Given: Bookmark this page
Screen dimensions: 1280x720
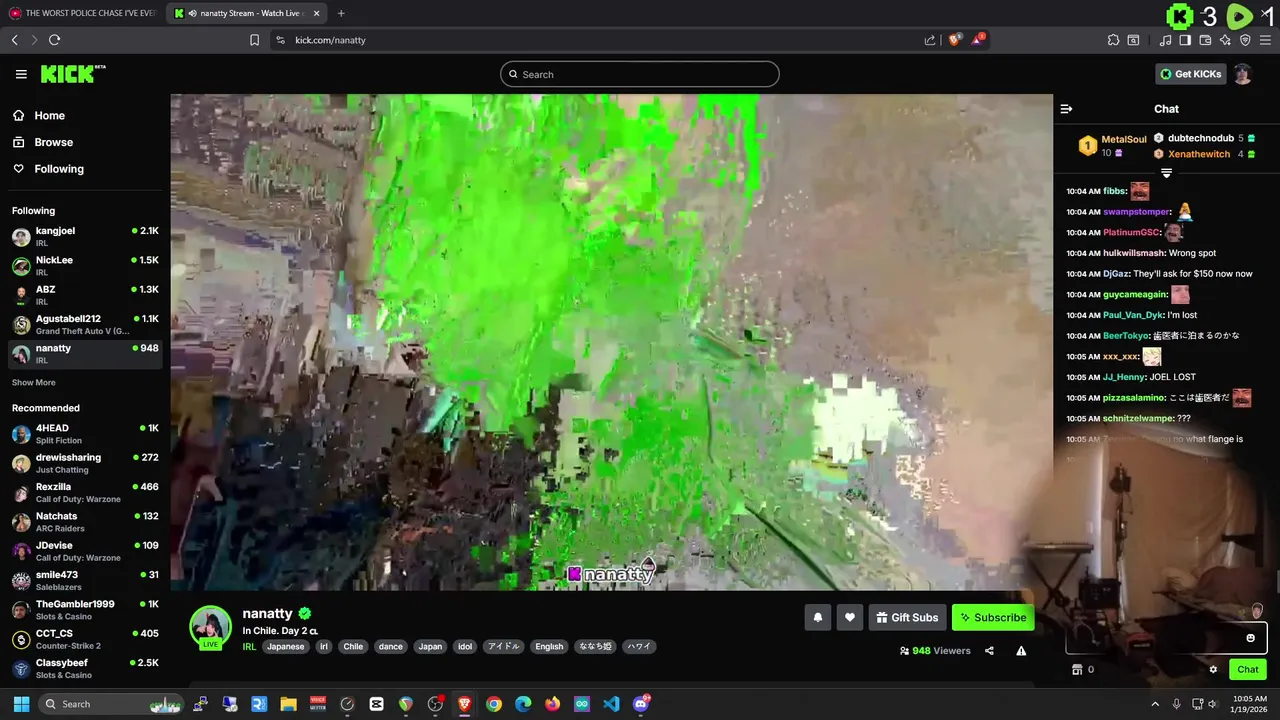Looking at the screenshot, I should (x=254, y=40).
